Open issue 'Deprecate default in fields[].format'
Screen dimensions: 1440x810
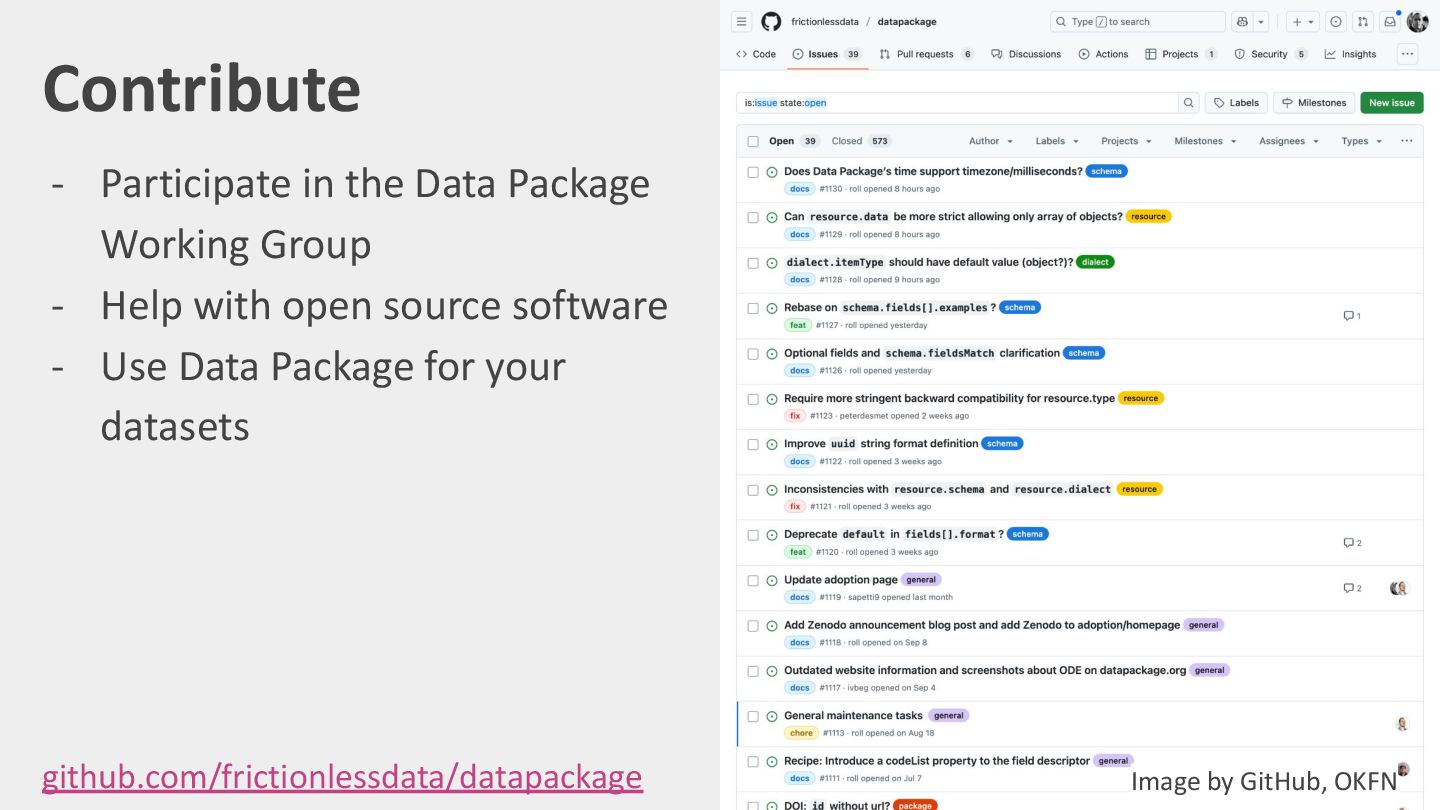[894, 534]
